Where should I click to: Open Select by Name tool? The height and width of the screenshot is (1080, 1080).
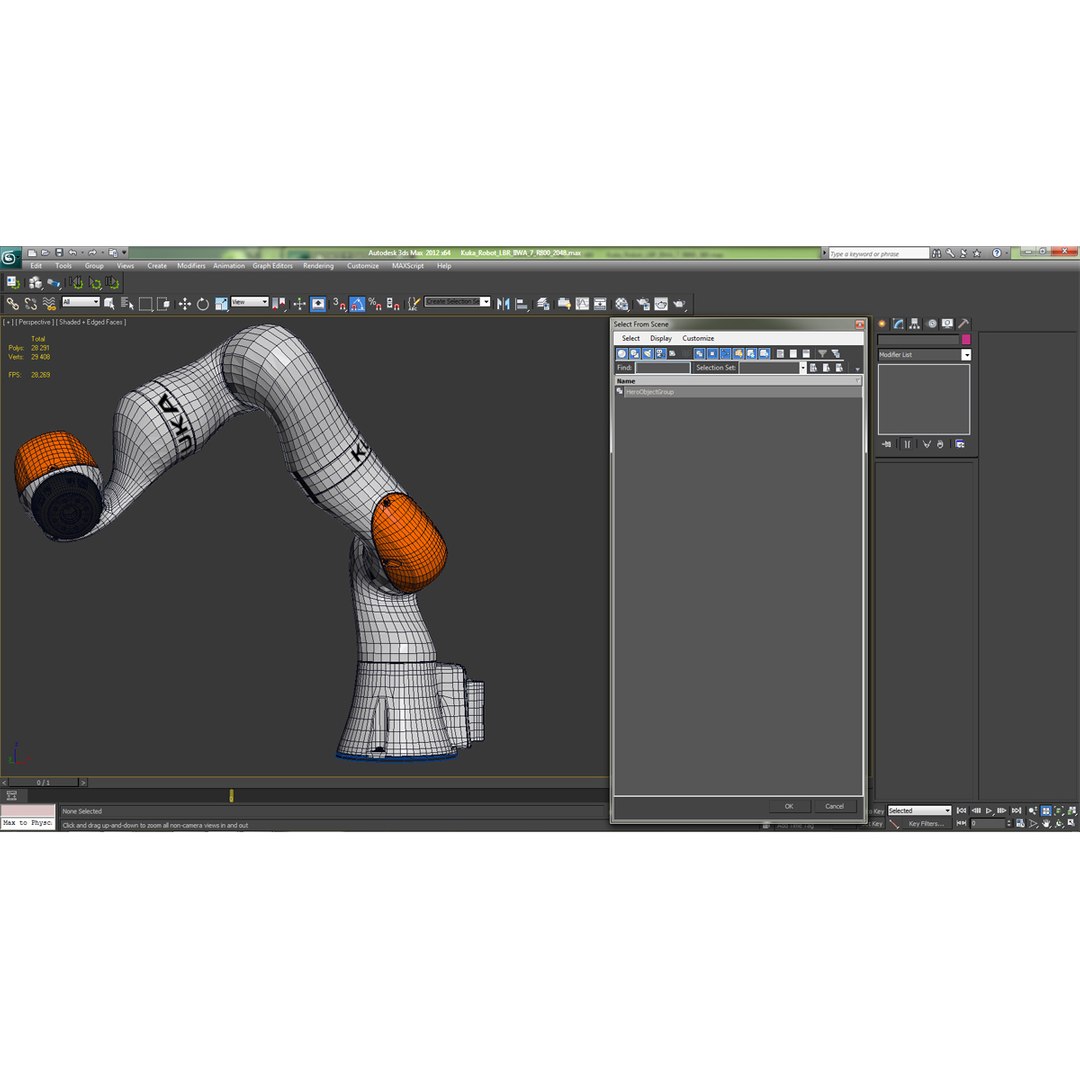pos(127,304)
